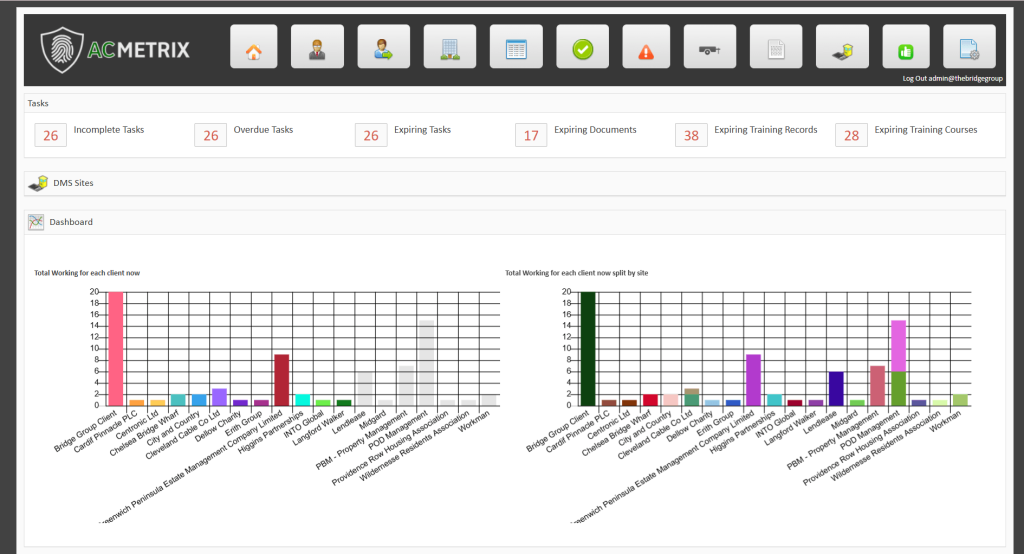Open the grey document page icon
Image resolution: width=1024 pixels, height=554 pixels.
(776, 46)
